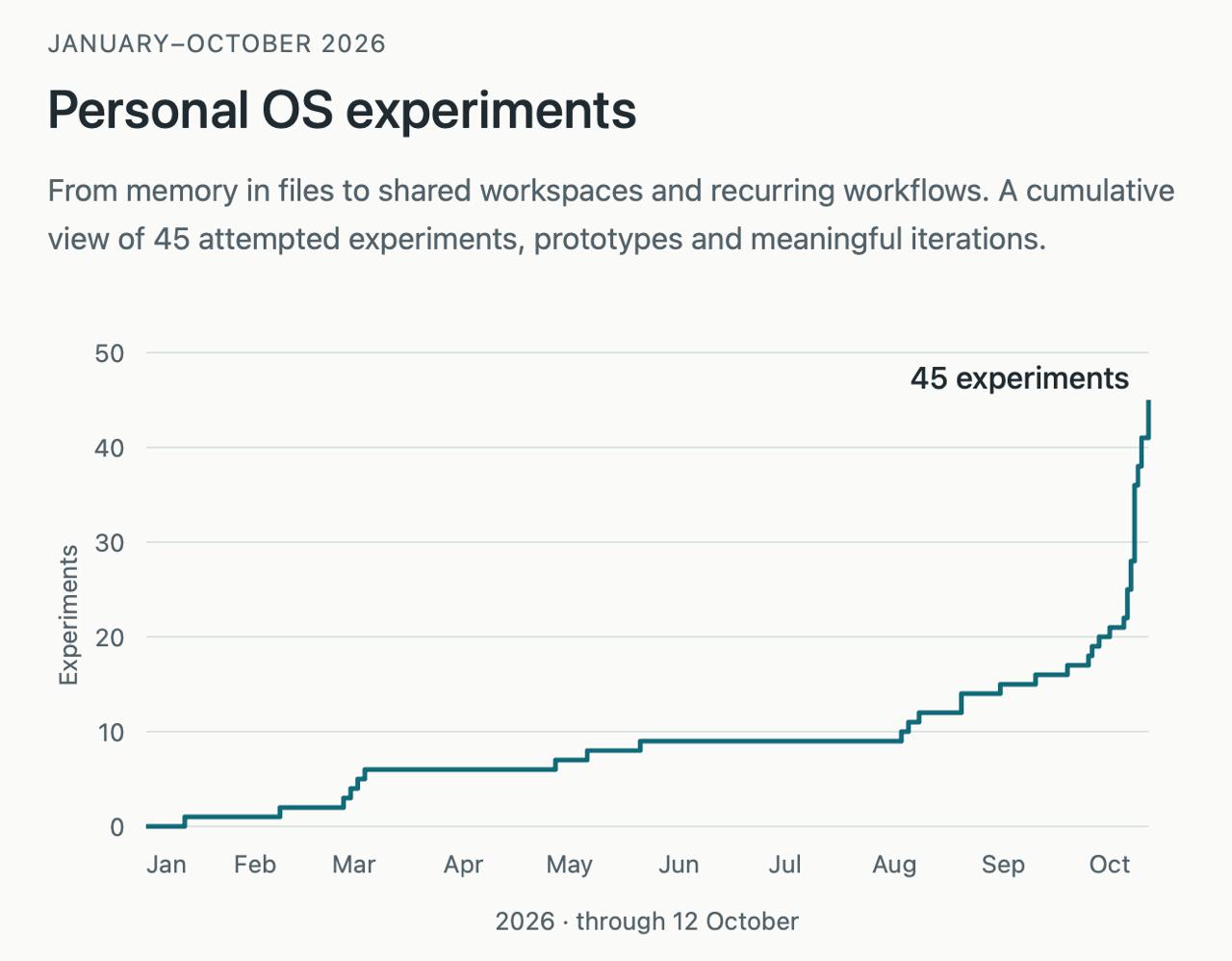This screenshot has height=961, width=1232.
Task: Click the 'Jul' x-axis label
Action: click(784, 865)
